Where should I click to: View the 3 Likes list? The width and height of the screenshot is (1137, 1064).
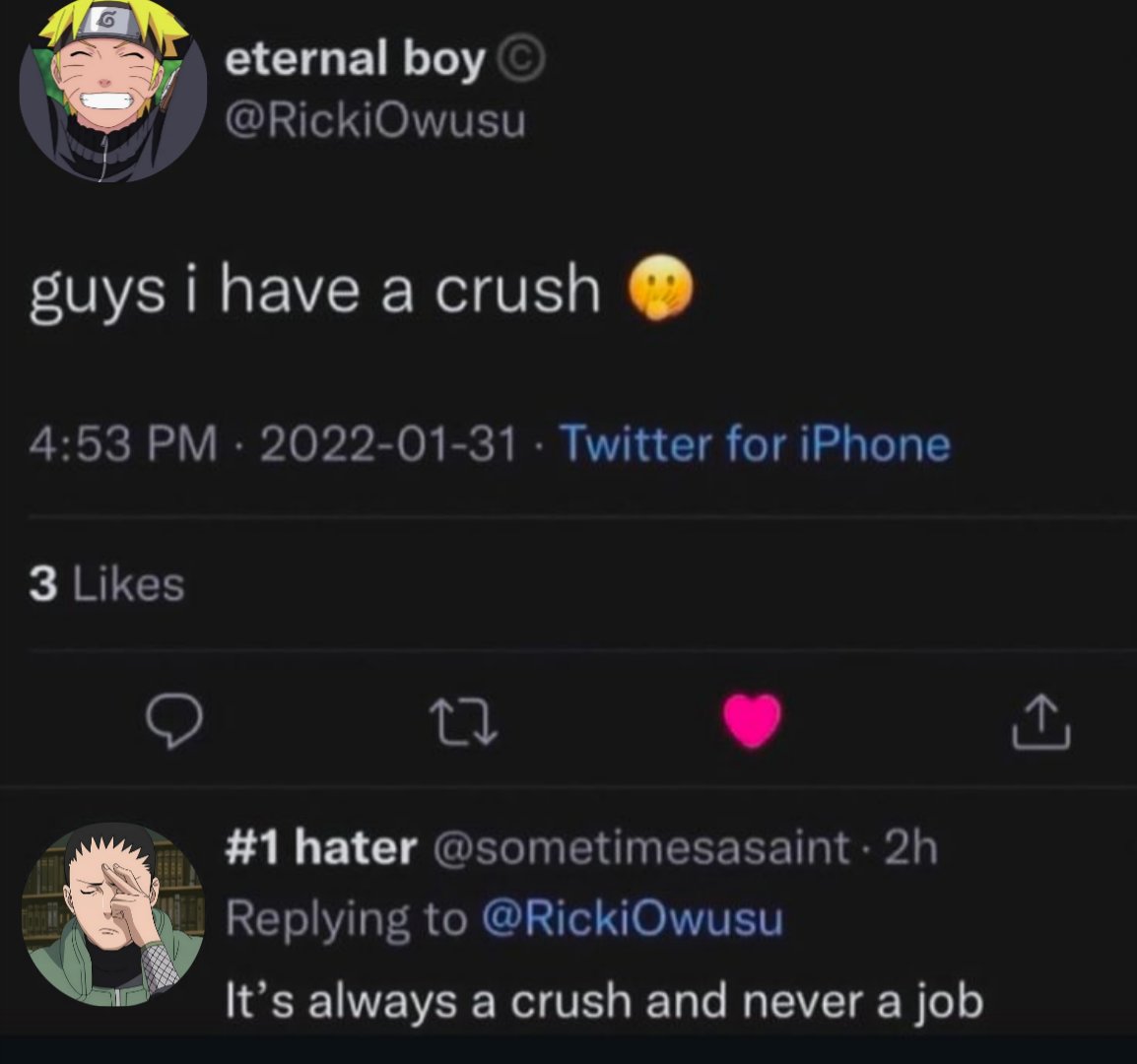pyautogui.click(x=107, y=584)
